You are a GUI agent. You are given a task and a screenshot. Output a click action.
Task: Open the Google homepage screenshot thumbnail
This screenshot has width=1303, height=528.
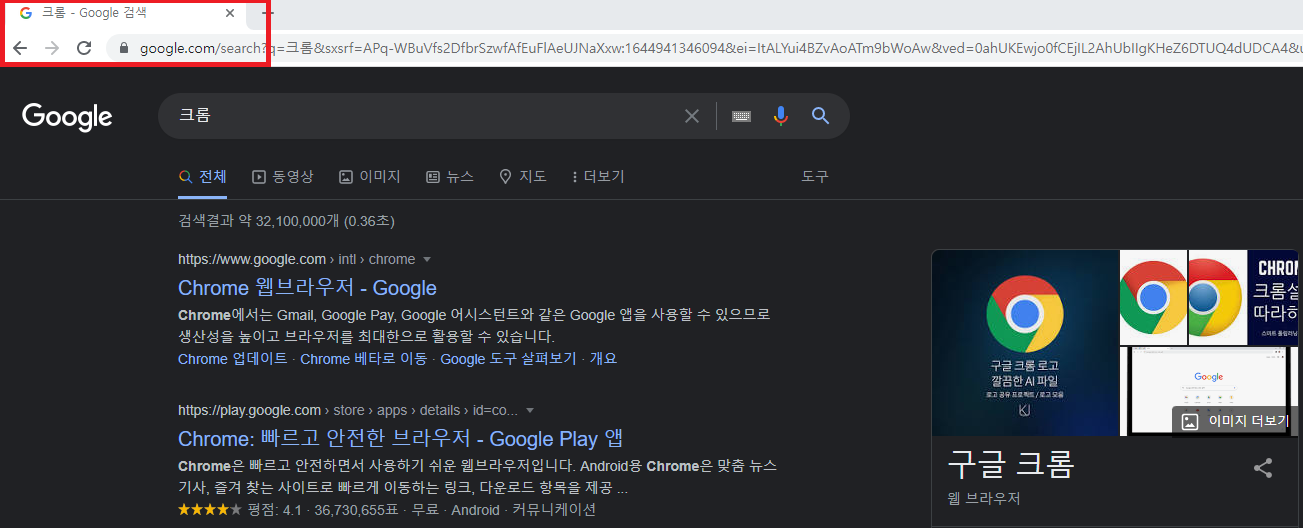click(1208, 391)
